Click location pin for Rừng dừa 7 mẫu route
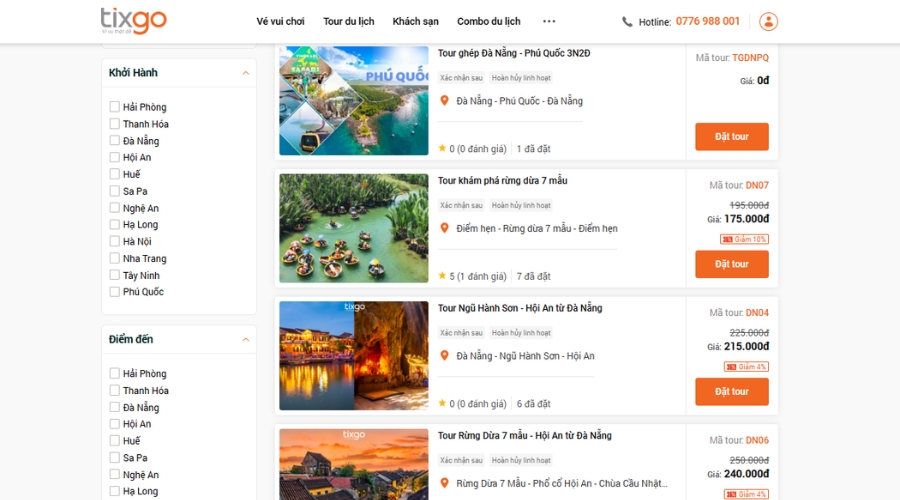900x500 pixels. pyautogui.click(x=444, y=228)
